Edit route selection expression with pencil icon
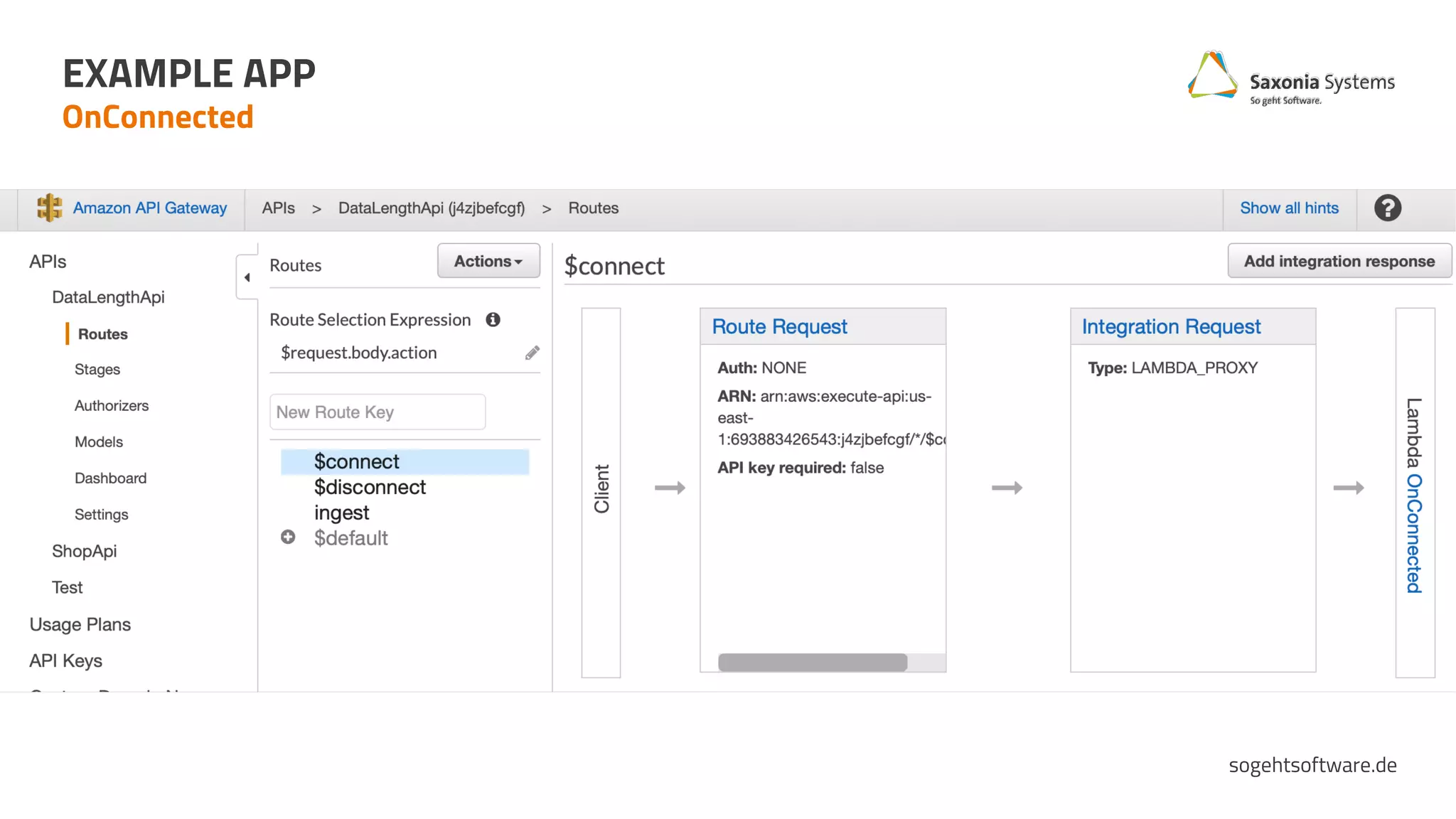This screenshot has height=819, width=1456. (532, 353)
